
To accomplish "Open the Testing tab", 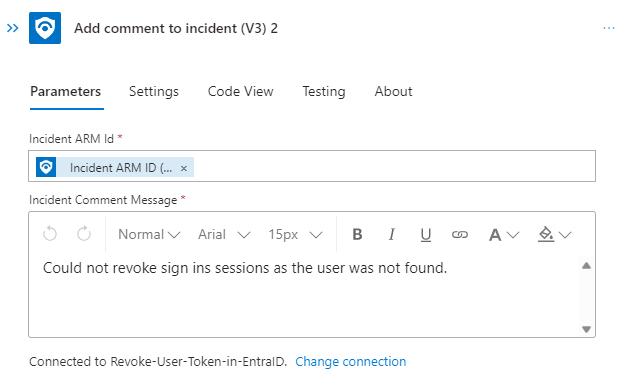I will point(324,91).
